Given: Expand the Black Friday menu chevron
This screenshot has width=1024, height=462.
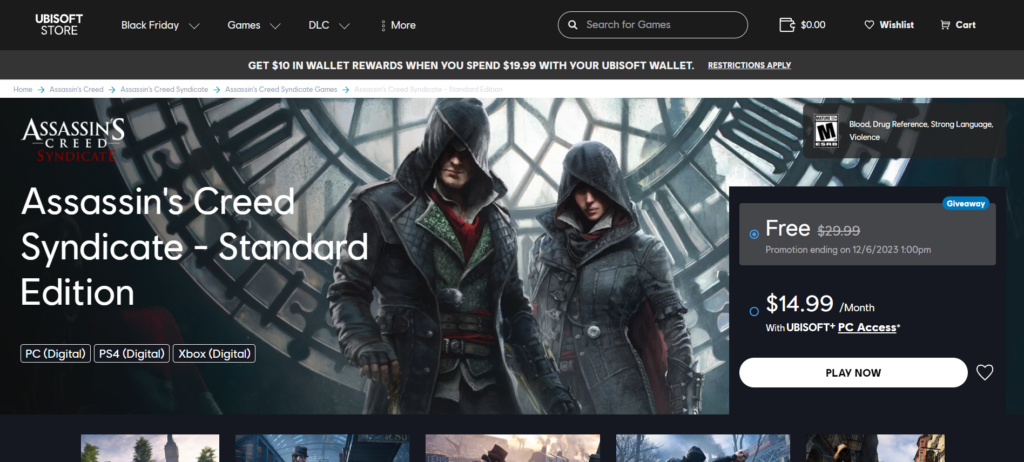Looking at the screenshot, I should (x=194, y=26).
